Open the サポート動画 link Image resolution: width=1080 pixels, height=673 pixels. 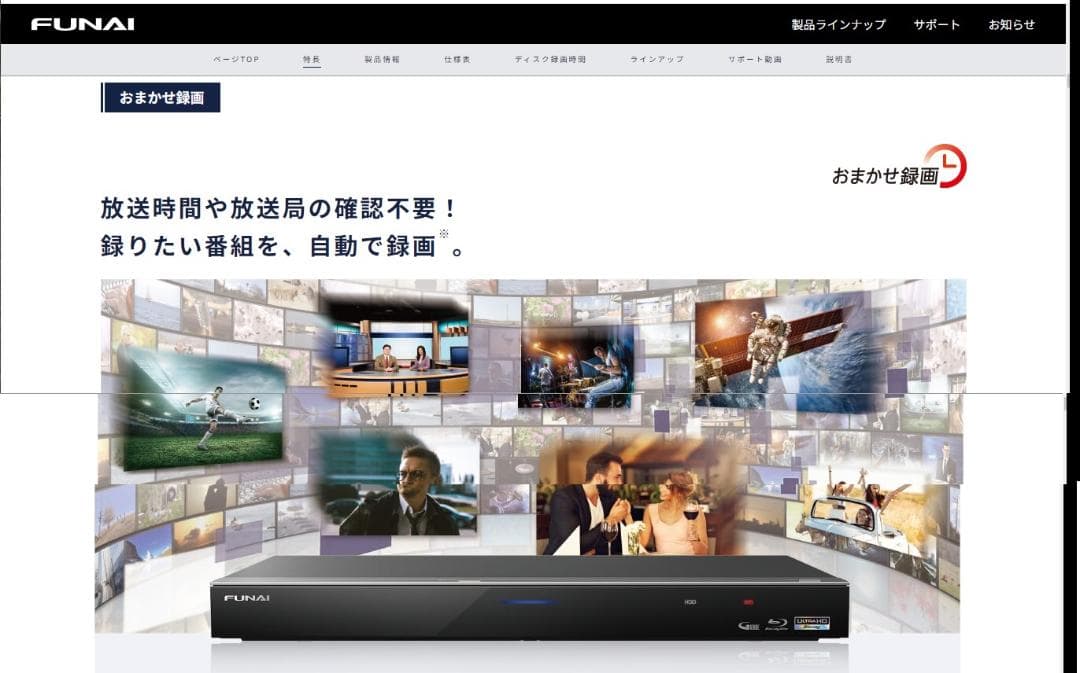755,60
